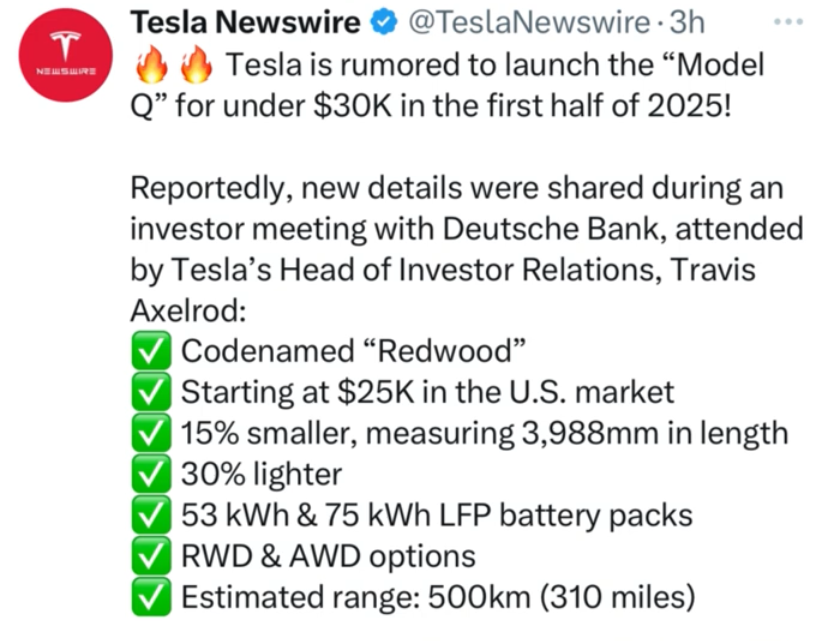The image size is (819, 641).
Task: Click the Travis Axelrod name text
Action: point(443,290)
